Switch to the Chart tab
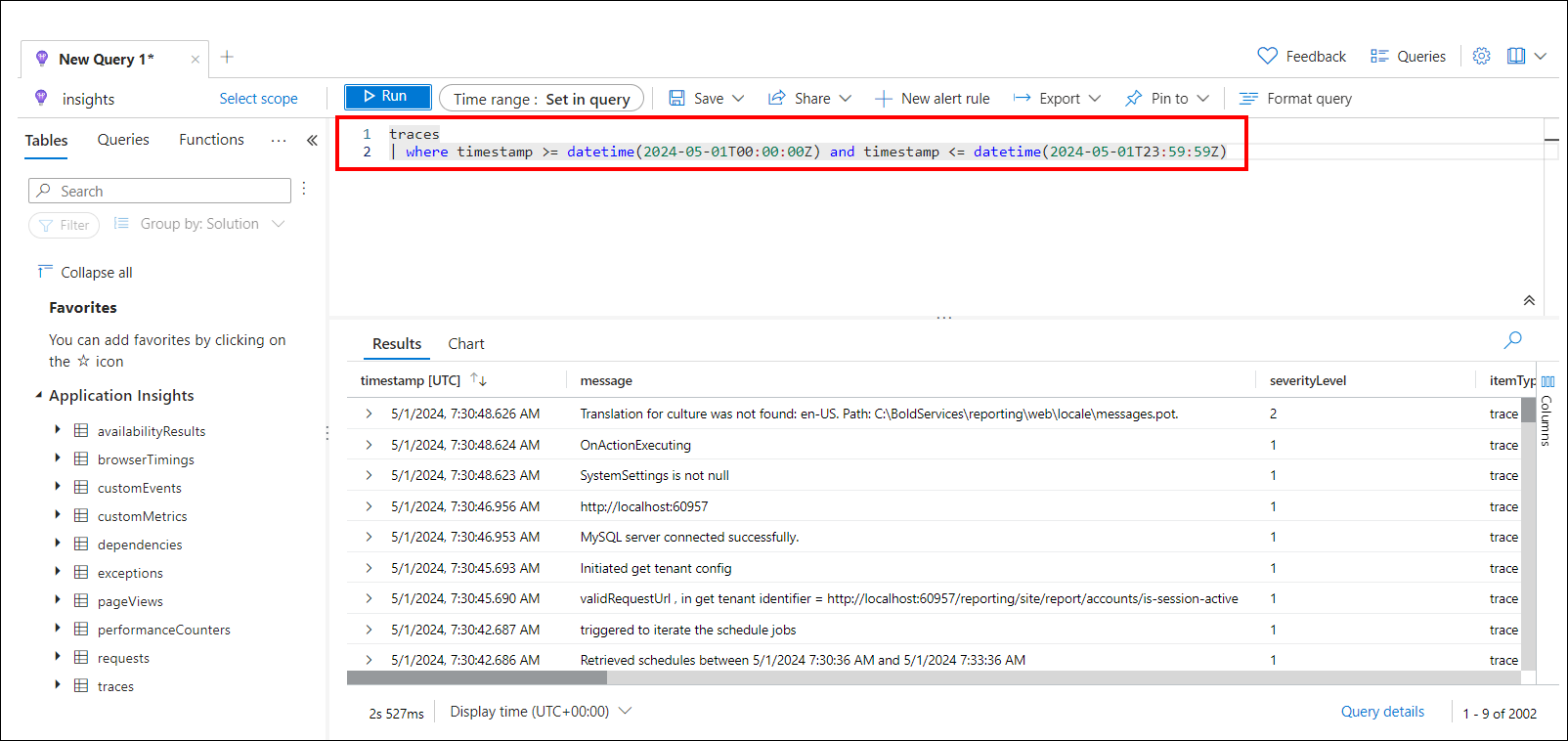 click(466, 344)
